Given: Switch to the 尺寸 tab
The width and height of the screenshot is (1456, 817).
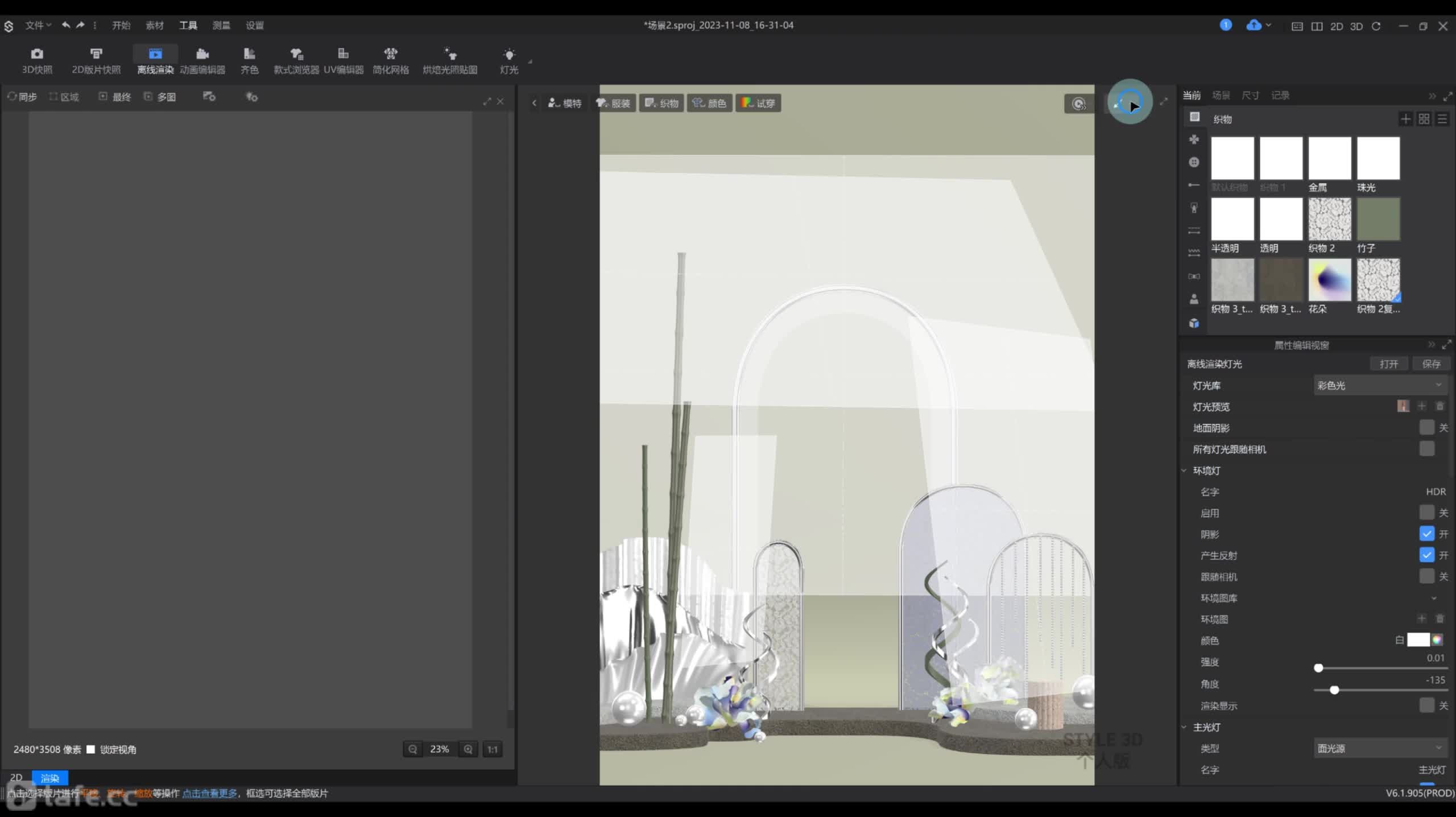Looking at the screenshot, I should (x=1250, y=95).
